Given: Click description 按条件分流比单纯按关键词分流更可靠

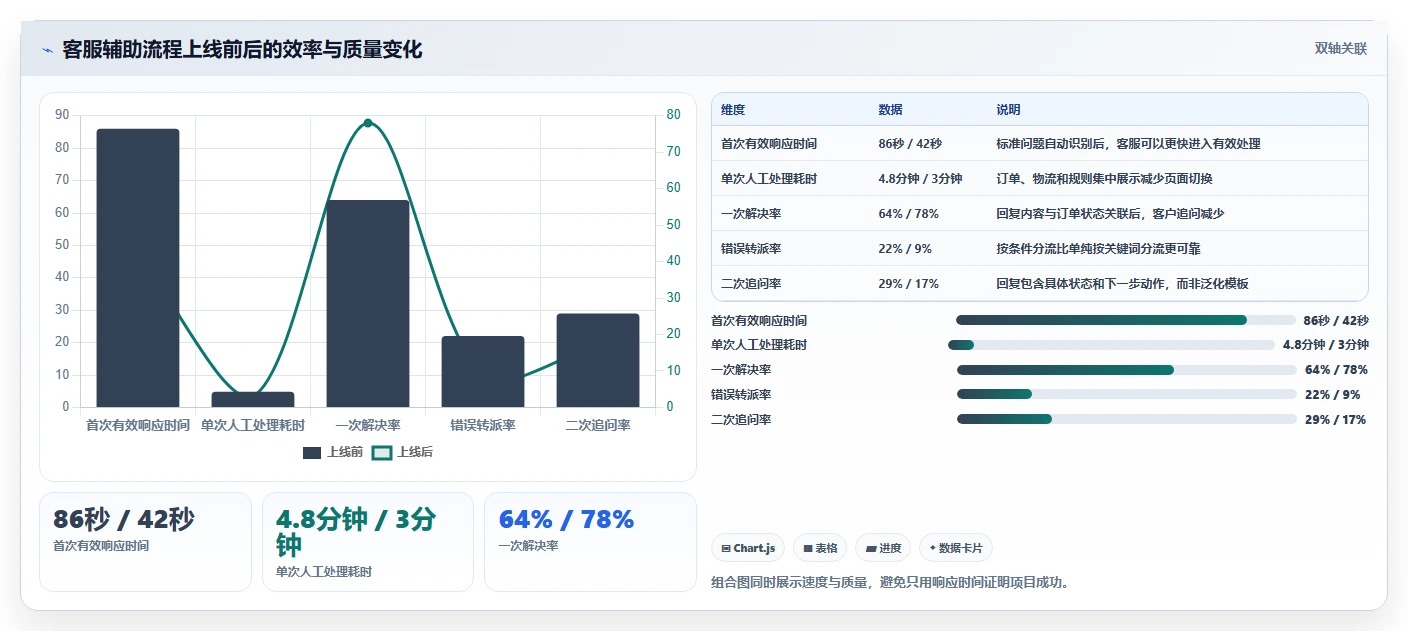Looking at the screenshot, I should (1098, 249).
